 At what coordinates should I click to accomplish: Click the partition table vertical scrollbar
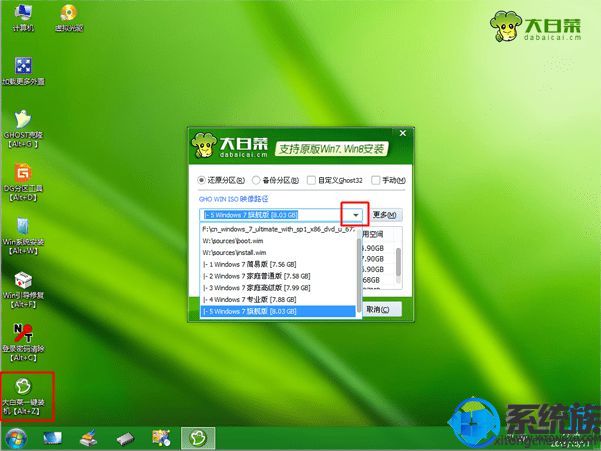(x=398, y=262)
